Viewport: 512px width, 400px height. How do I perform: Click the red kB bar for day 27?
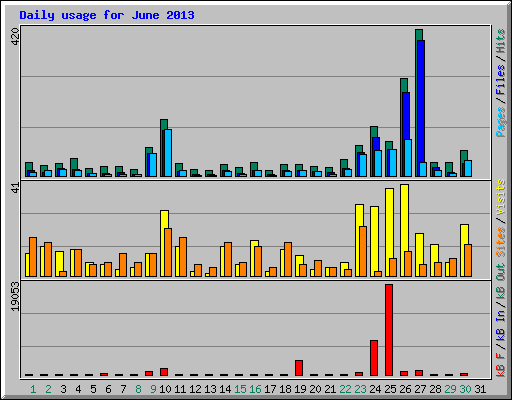tap(419, 373)
